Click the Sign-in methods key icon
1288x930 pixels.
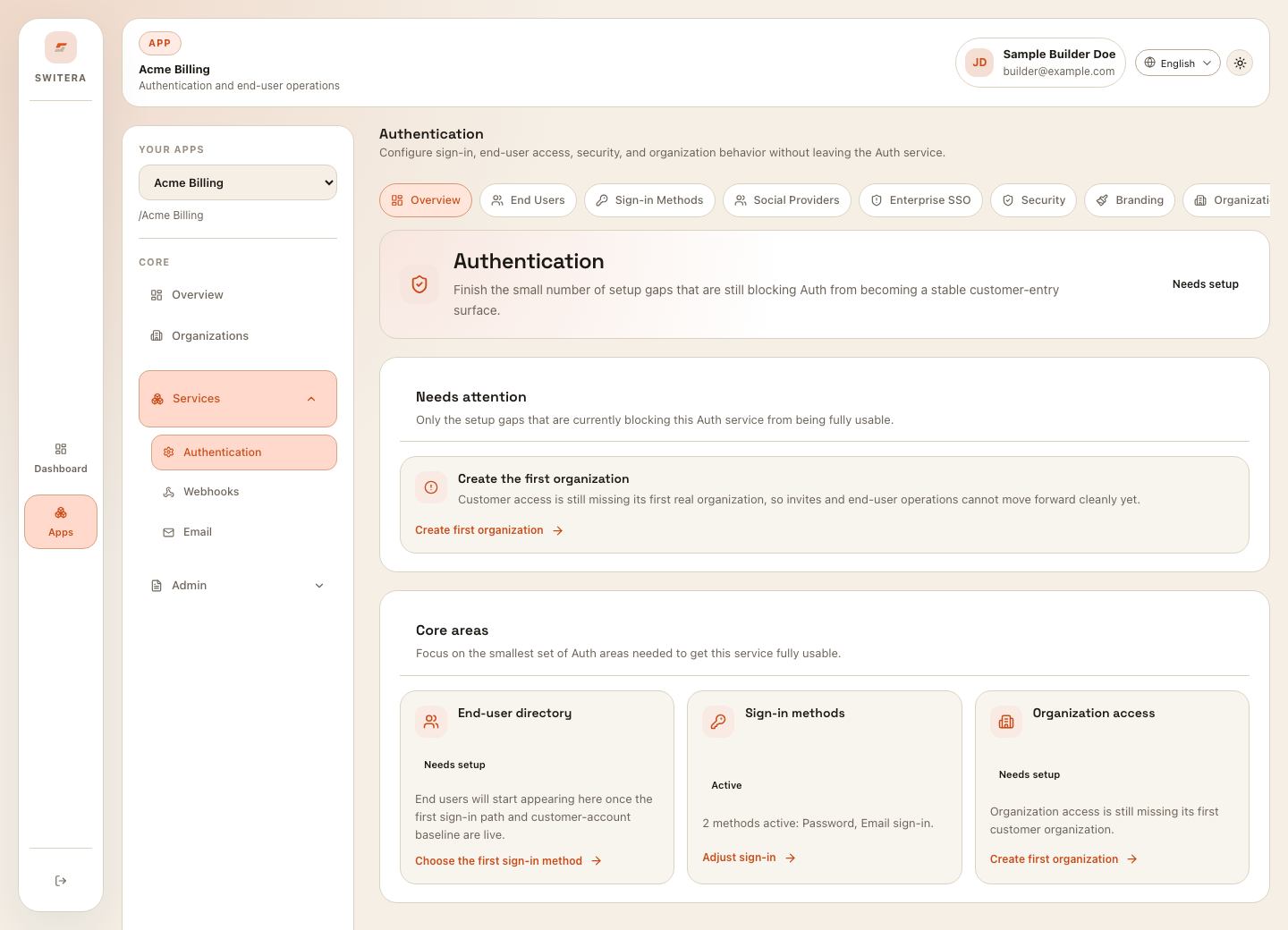[x=718, y=722]
